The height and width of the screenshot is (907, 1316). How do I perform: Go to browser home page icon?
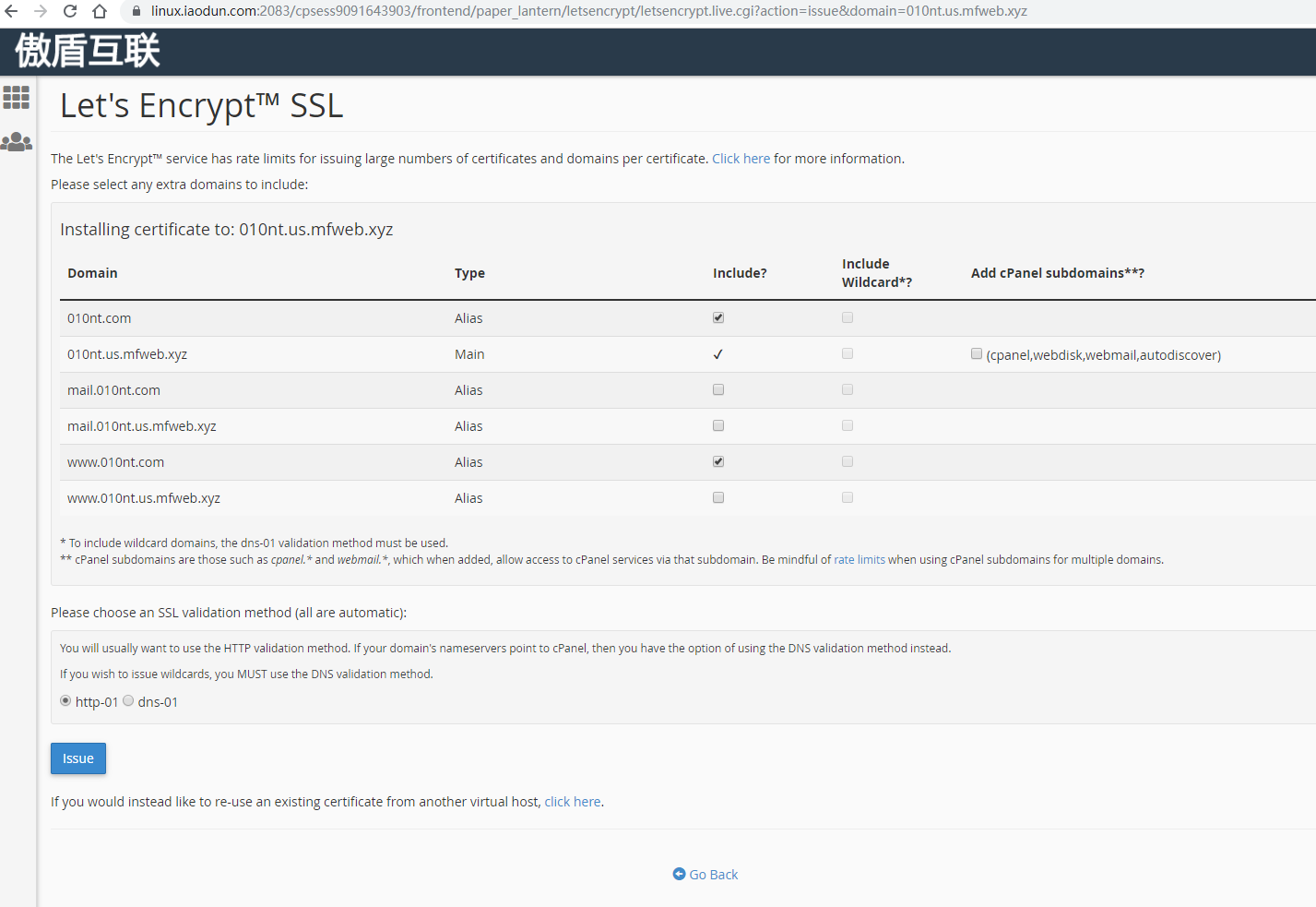[x=100, y=11]
